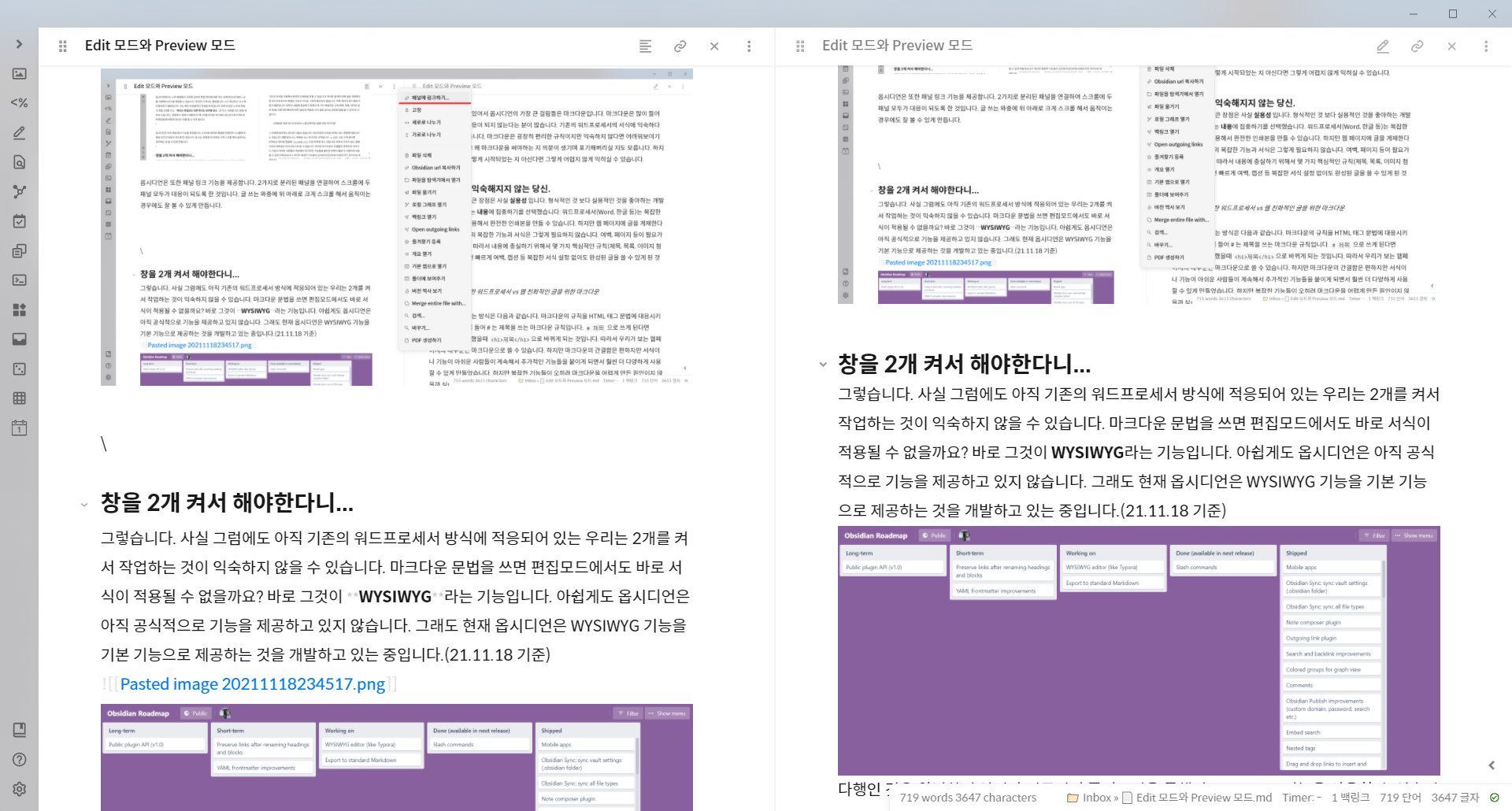
Task: Click the table grid ribbon icon
Action: [x=20, y=398]
